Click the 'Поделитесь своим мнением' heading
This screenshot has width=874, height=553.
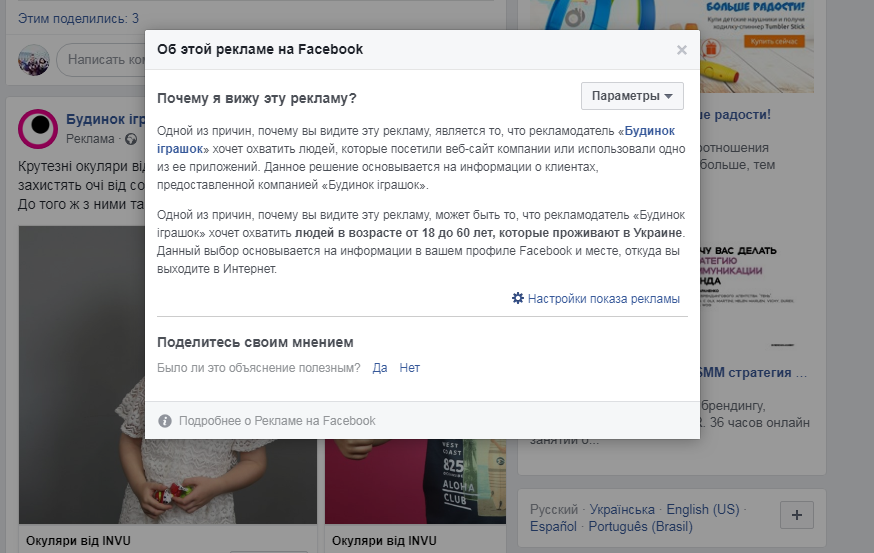point(255,342)
